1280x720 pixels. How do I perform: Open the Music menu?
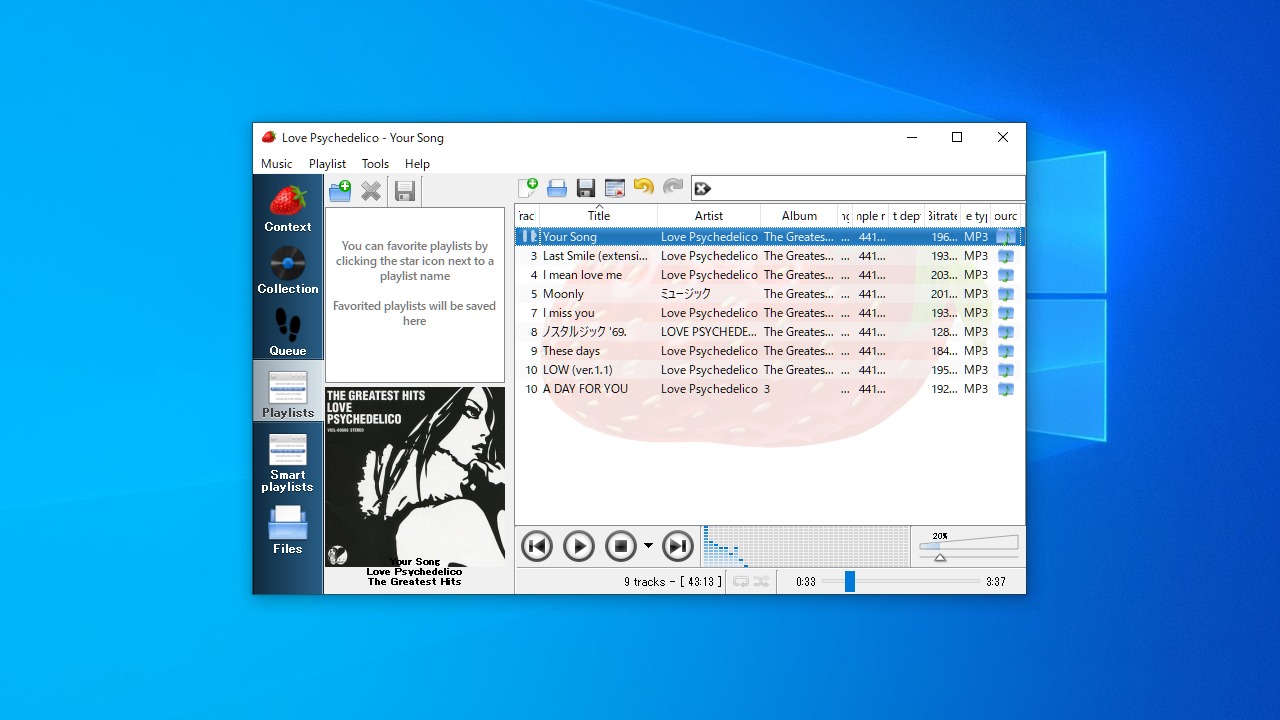[x=277, y=164]
